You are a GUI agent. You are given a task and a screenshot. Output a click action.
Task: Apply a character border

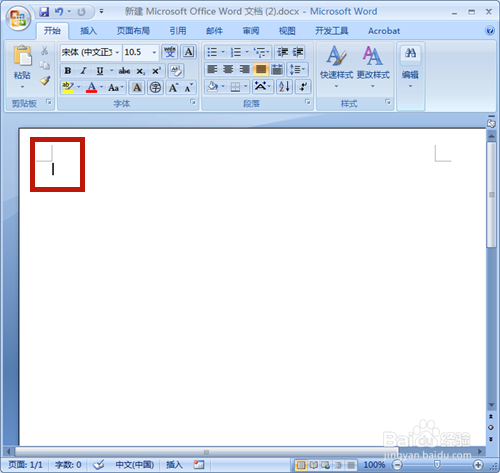pyautogui.click(x=188, y=52)
